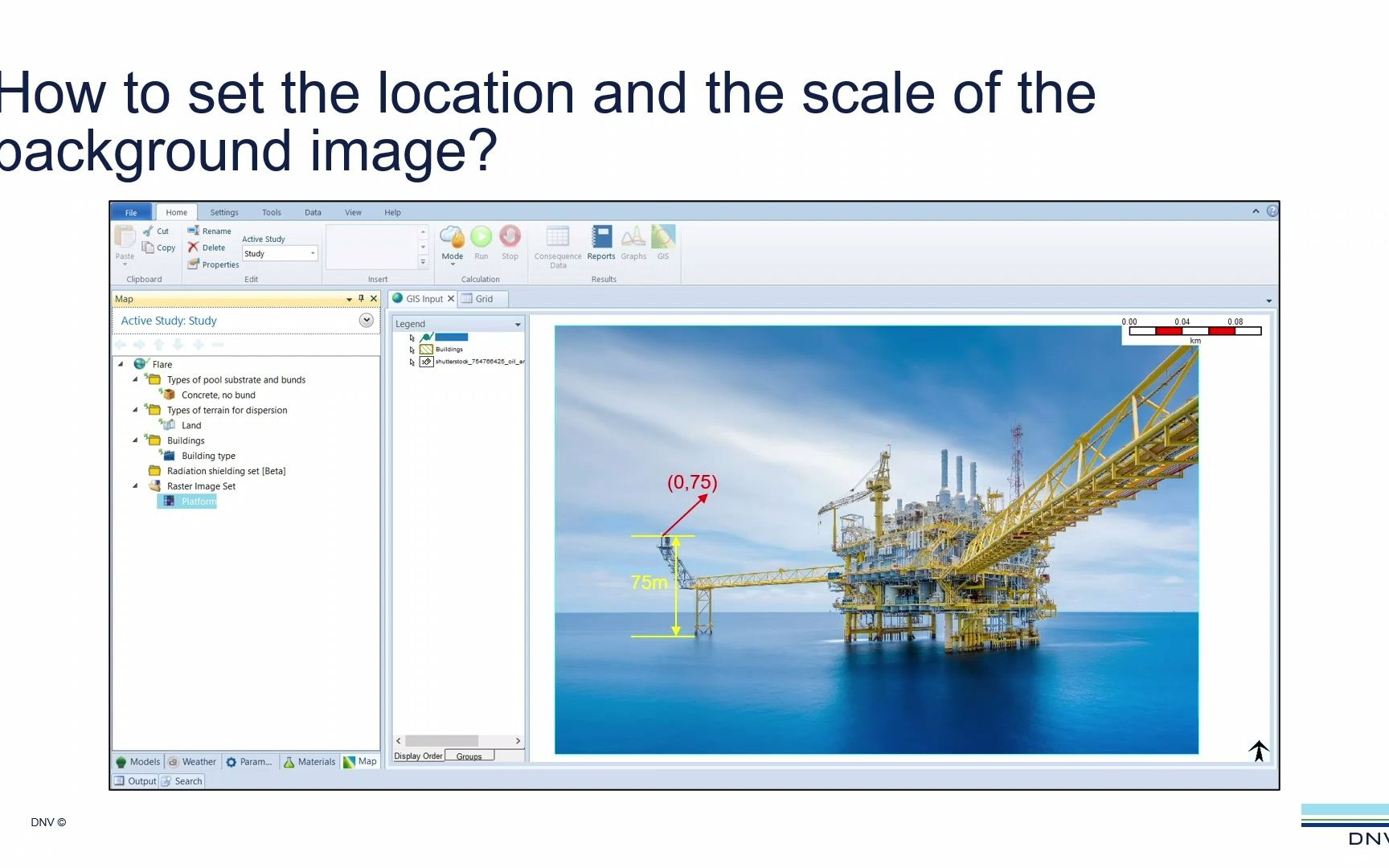Click the Building type icon

pos(168,456)
